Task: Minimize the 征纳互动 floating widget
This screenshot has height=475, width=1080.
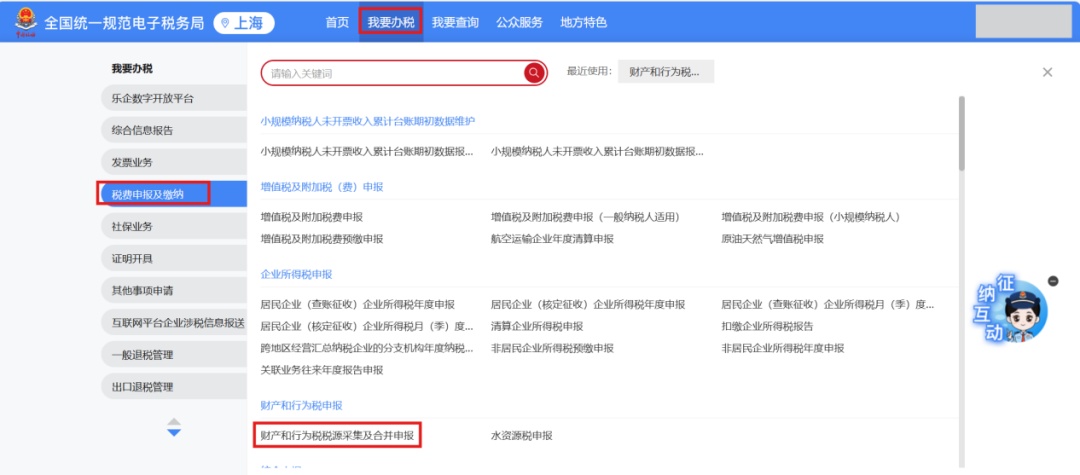Action: tap(1053, 281)
